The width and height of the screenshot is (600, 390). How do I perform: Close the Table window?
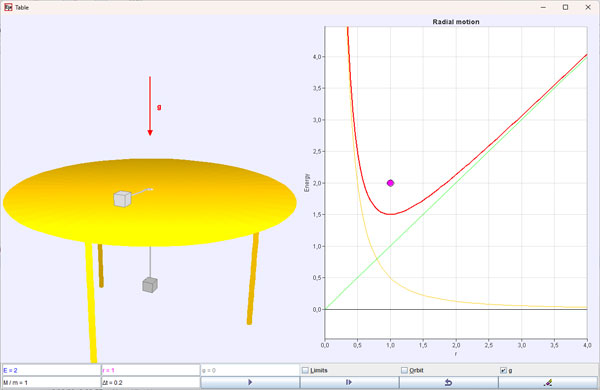[588, 7]
